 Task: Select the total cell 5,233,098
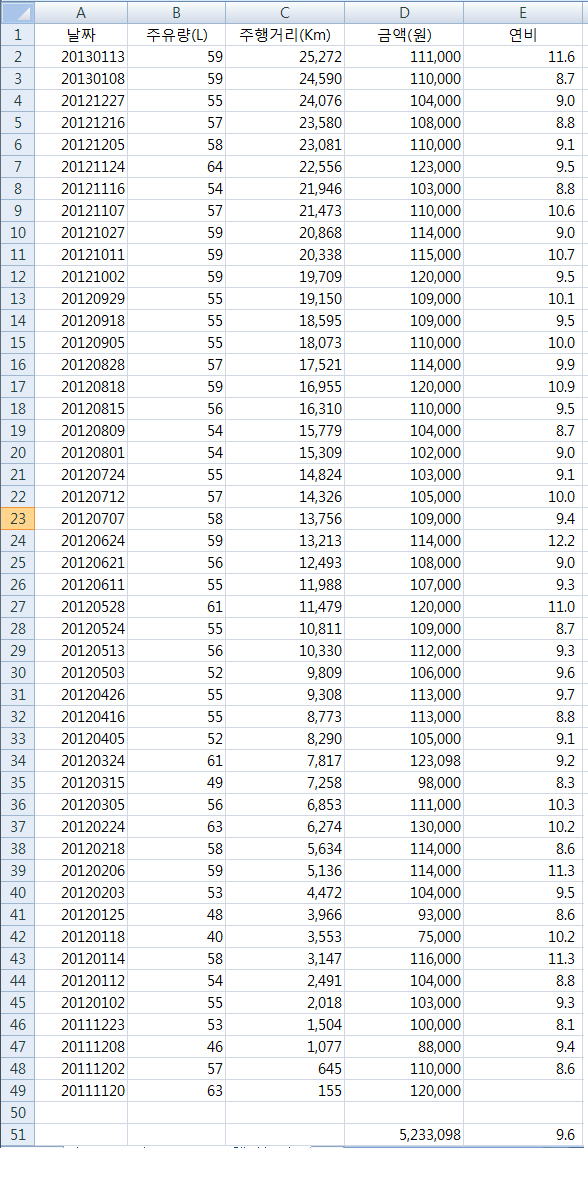pyautogui.click(x=404, y=1134)
